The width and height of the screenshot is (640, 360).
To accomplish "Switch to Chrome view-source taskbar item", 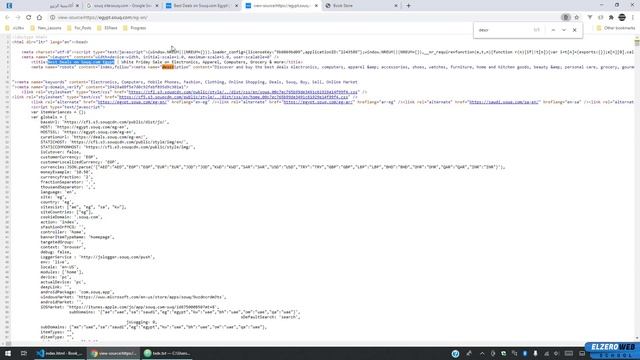I will tap(113, 353).
